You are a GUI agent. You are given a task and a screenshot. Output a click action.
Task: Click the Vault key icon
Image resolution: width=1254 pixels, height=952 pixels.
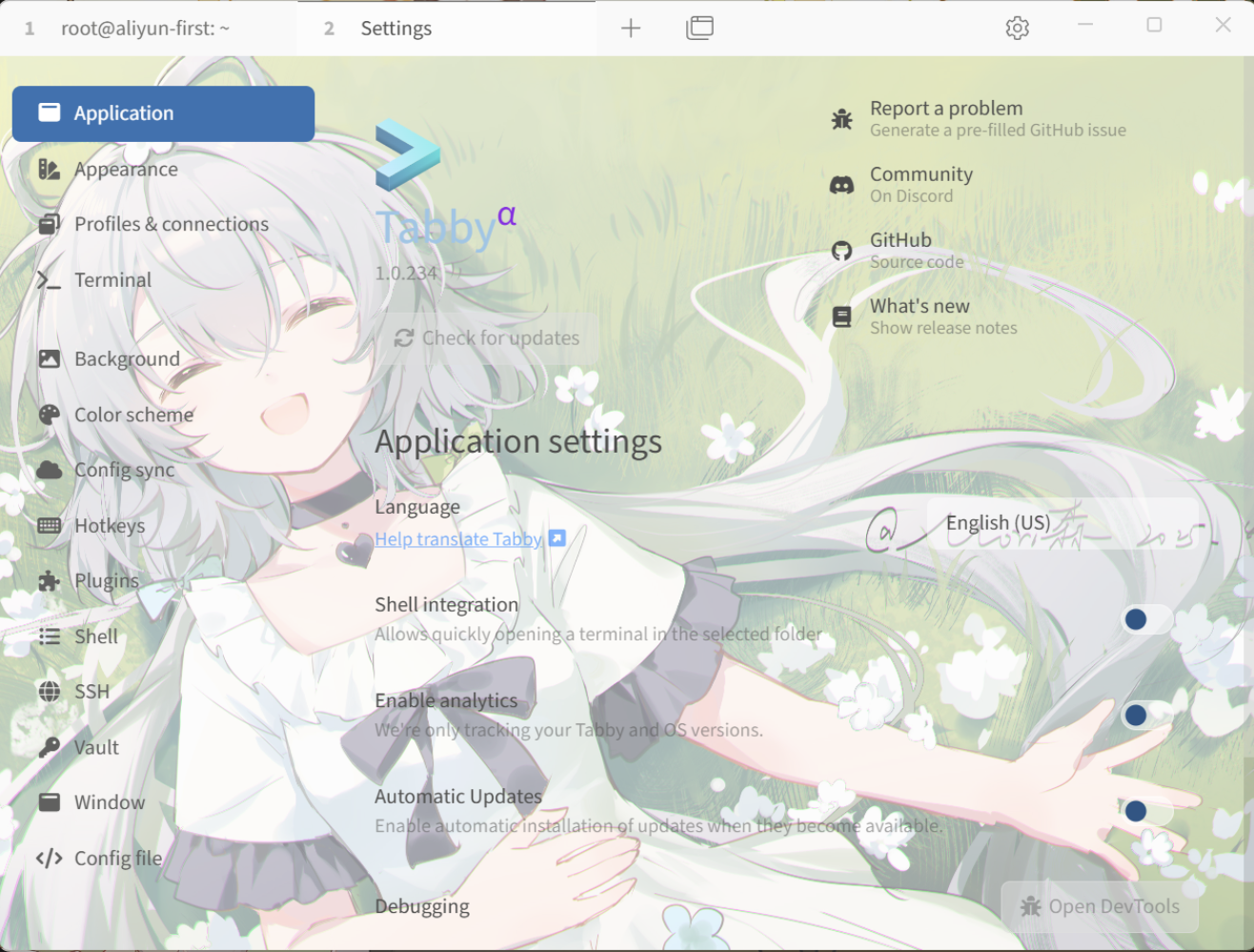[x=49, y=748]
